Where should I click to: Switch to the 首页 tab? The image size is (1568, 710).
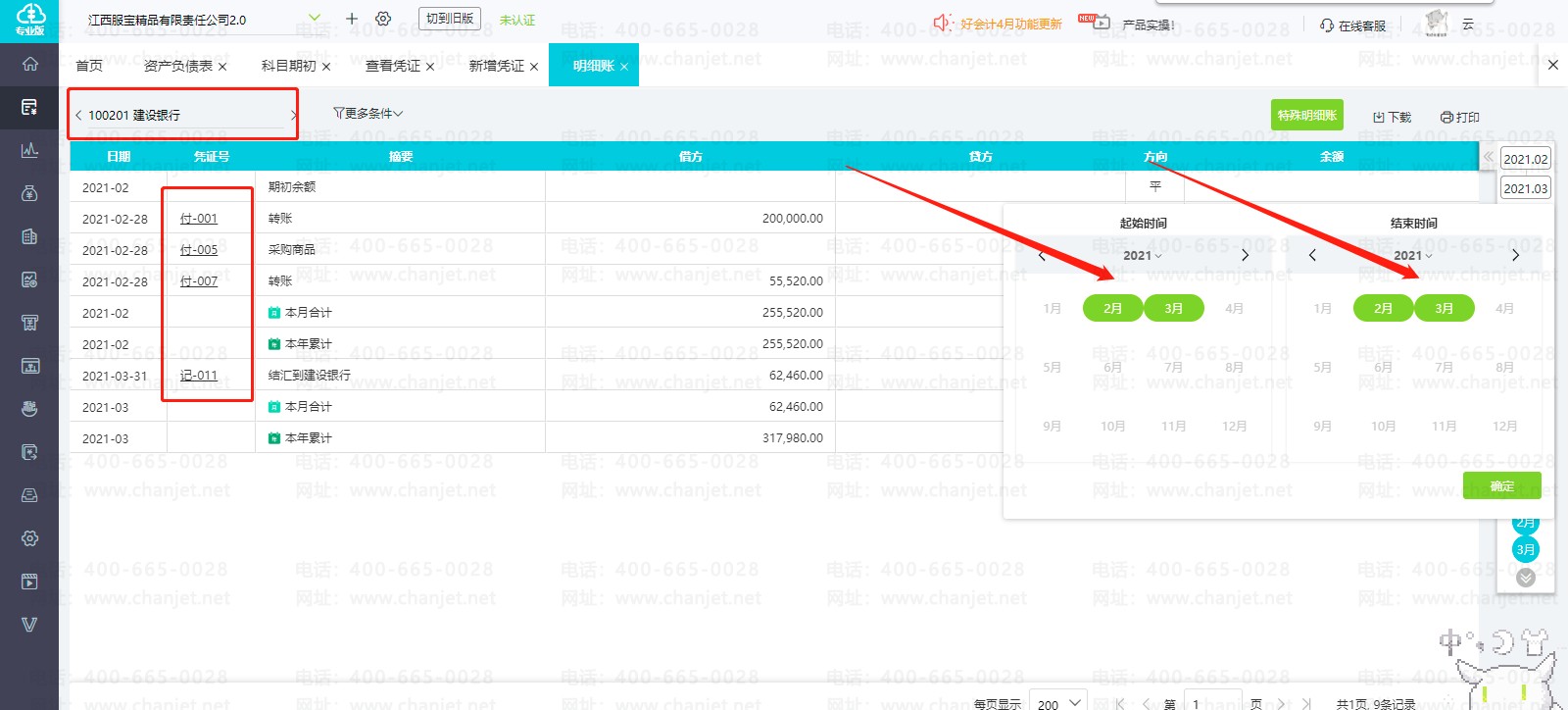pyautogui.click(x=89, y=66)
